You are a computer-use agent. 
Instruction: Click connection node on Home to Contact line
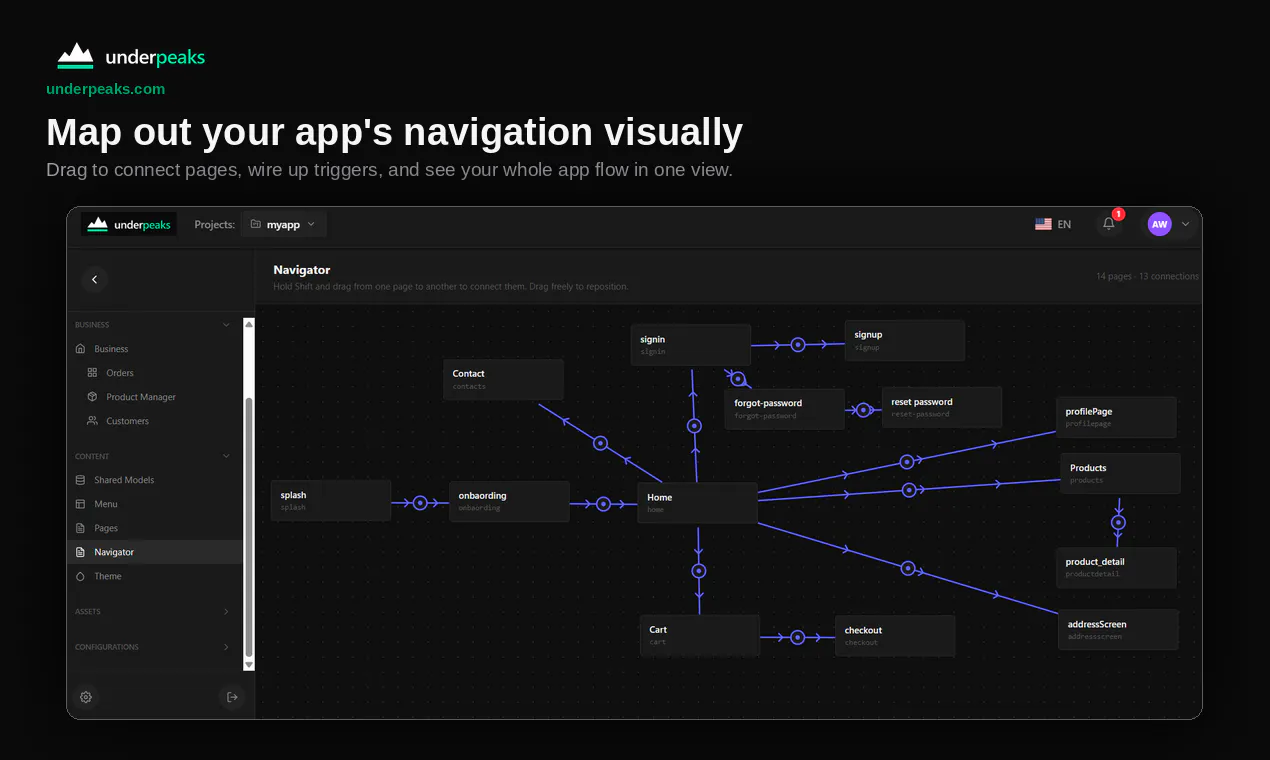pyautogui.click(x=600, y=443)
